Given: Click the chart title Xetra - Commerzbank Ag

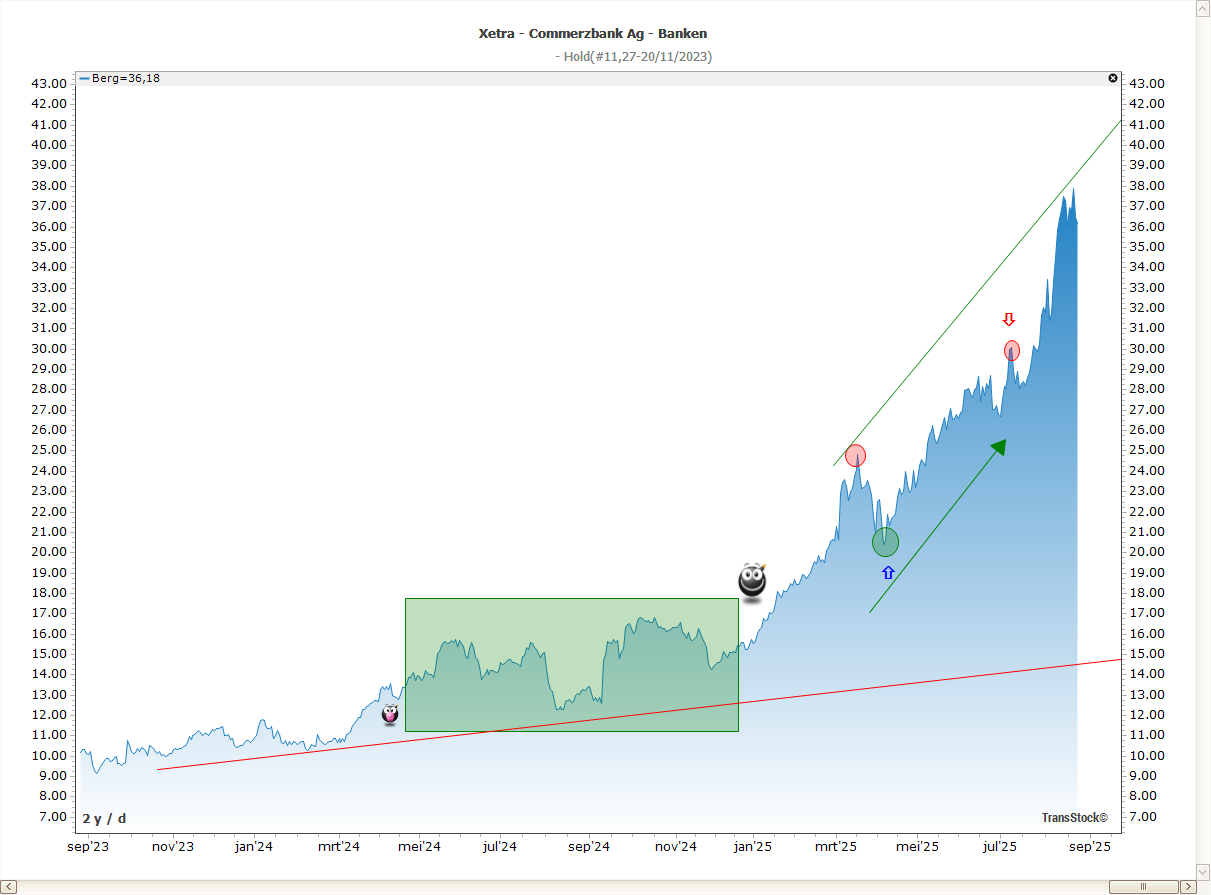Looking at the screenshot, I should pos(592,34).
